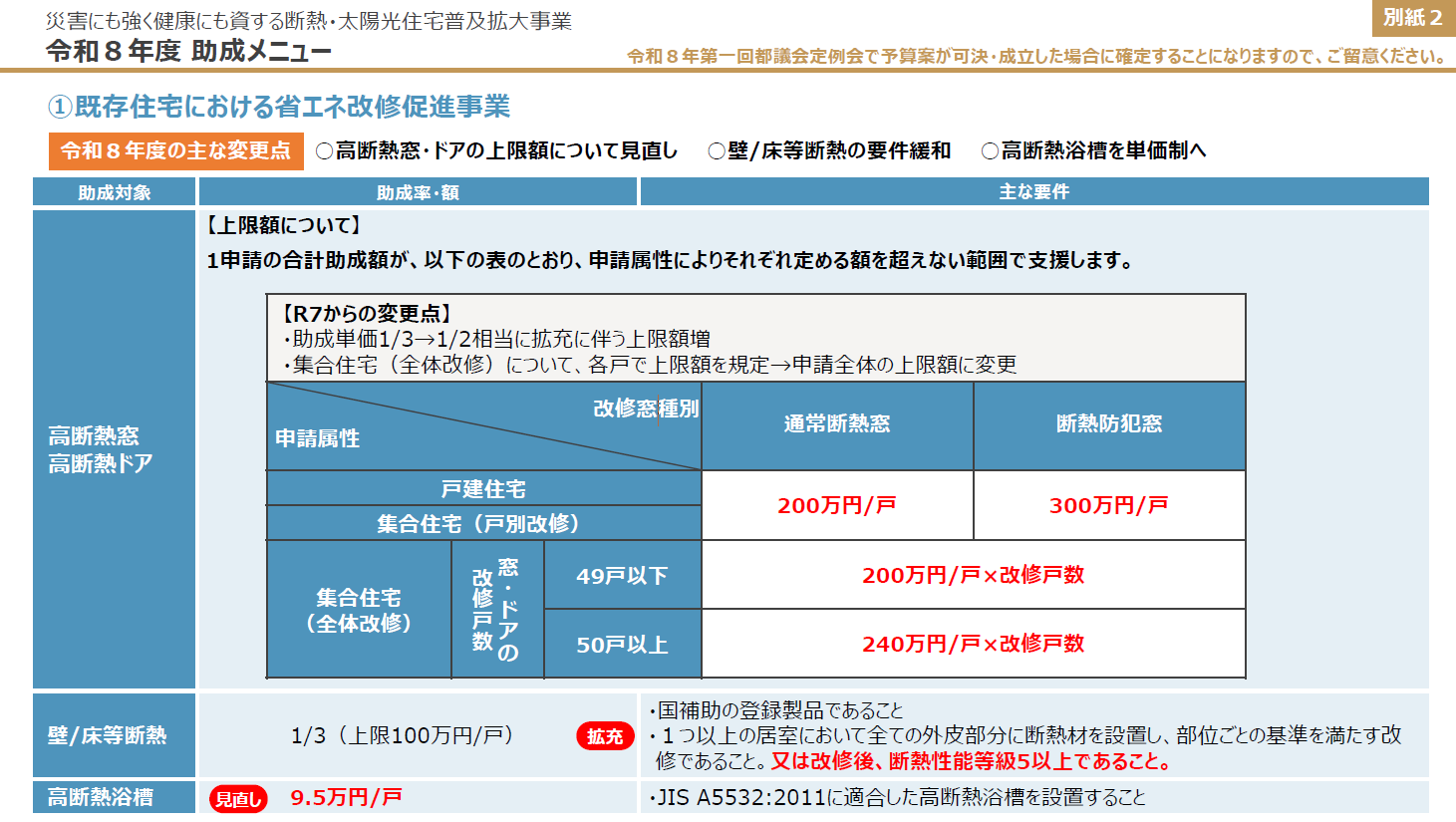Screen dimensions: 1456x822
Task: Select the 集合住宅（戸別改修） row label
Action: (483, 523)
